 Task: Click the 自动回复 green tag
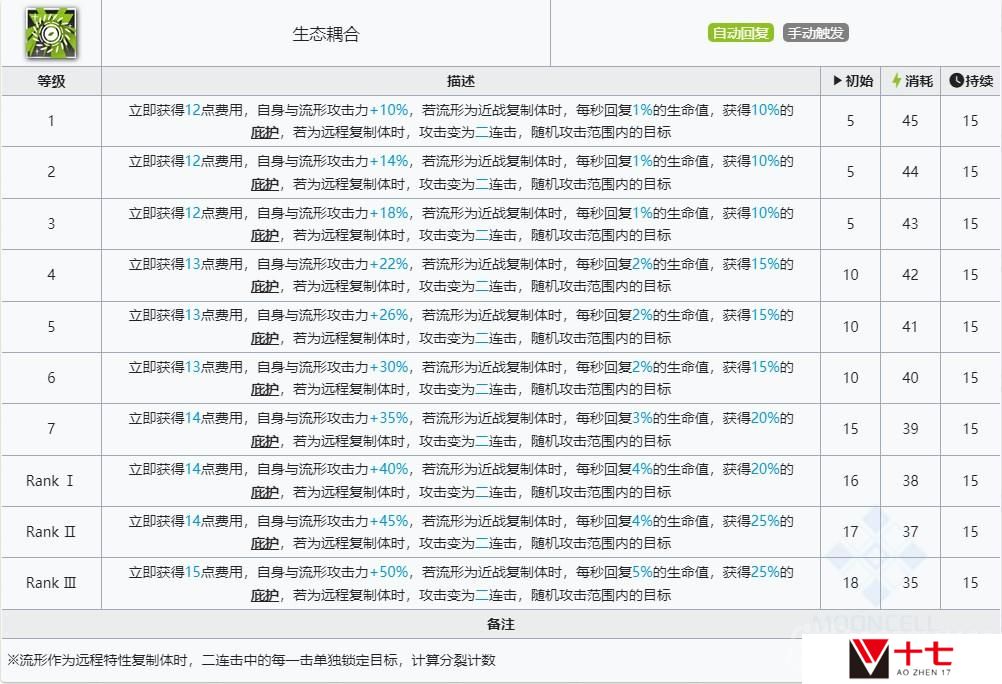click(x=741, y=33)
